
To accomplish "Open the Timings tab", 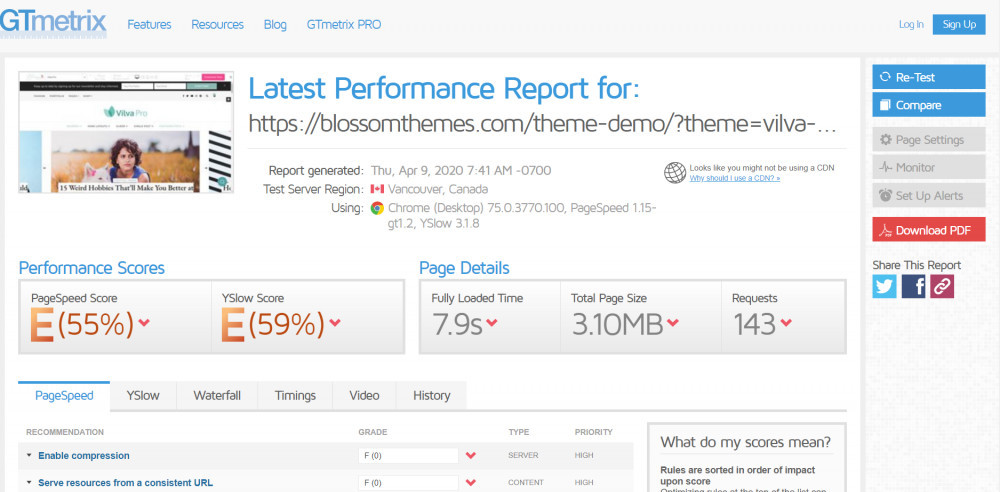I will [x=295, y=396].
